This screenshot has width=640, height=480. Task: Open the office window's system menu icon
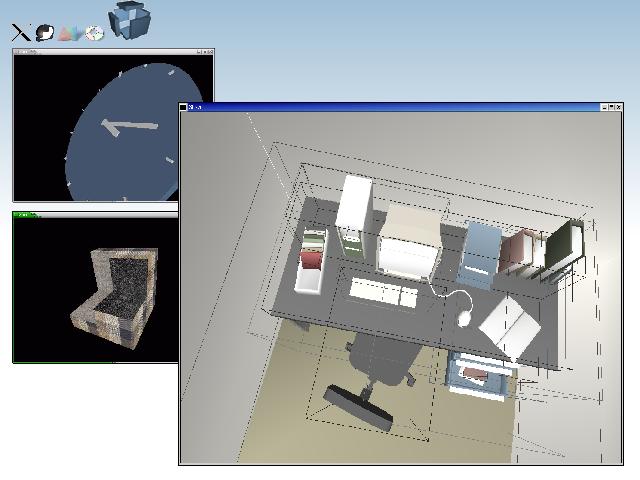click(x=184, y=107)
